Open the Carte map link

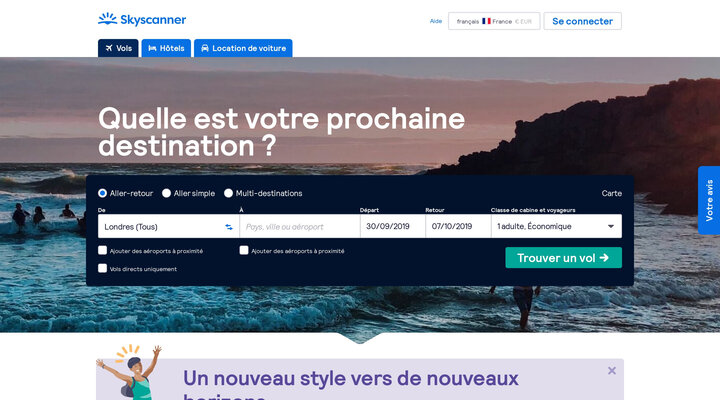click(612, 193)
